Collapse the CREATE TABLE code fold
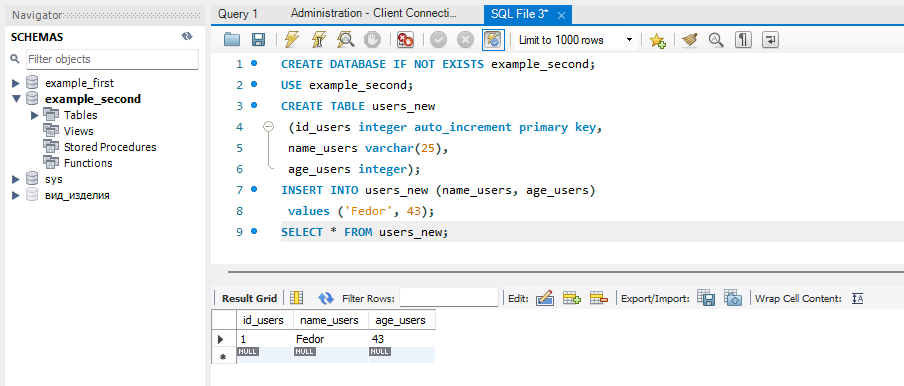Viewport: 904px width, 386px height. [x=268, y=127]
